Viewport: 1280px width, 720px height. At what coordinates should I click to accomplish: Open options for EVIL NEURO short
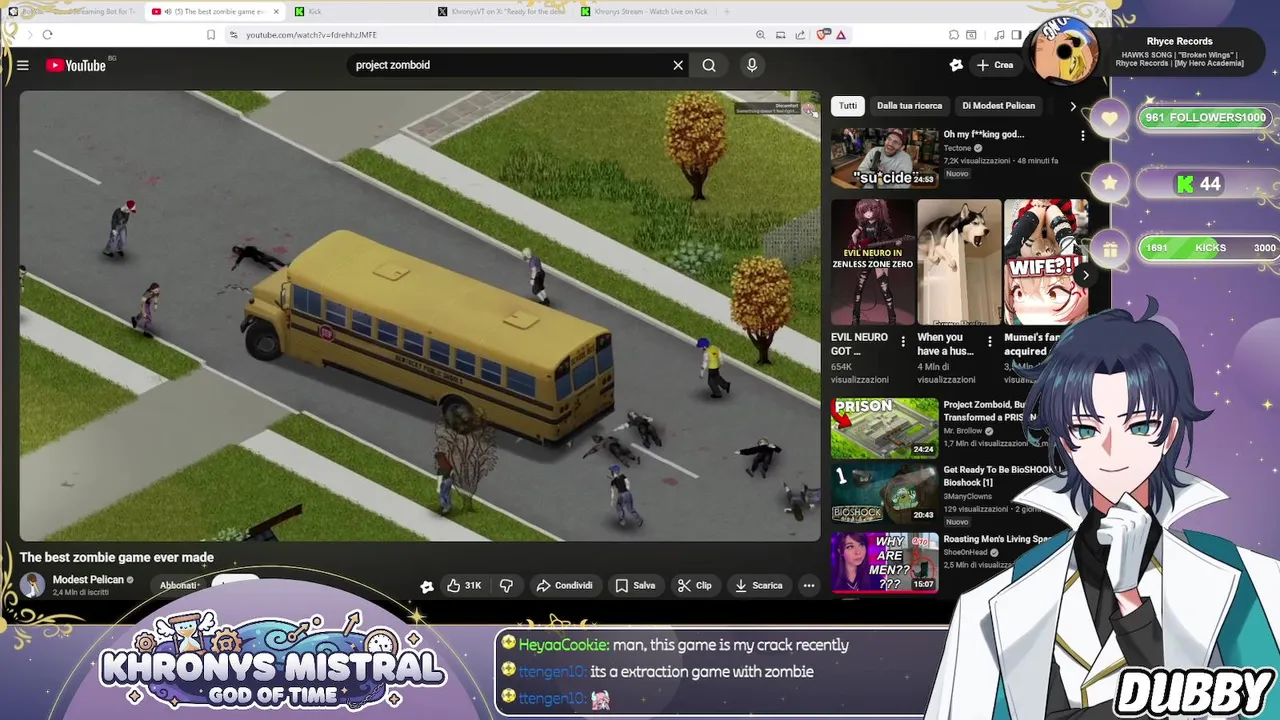903,342
